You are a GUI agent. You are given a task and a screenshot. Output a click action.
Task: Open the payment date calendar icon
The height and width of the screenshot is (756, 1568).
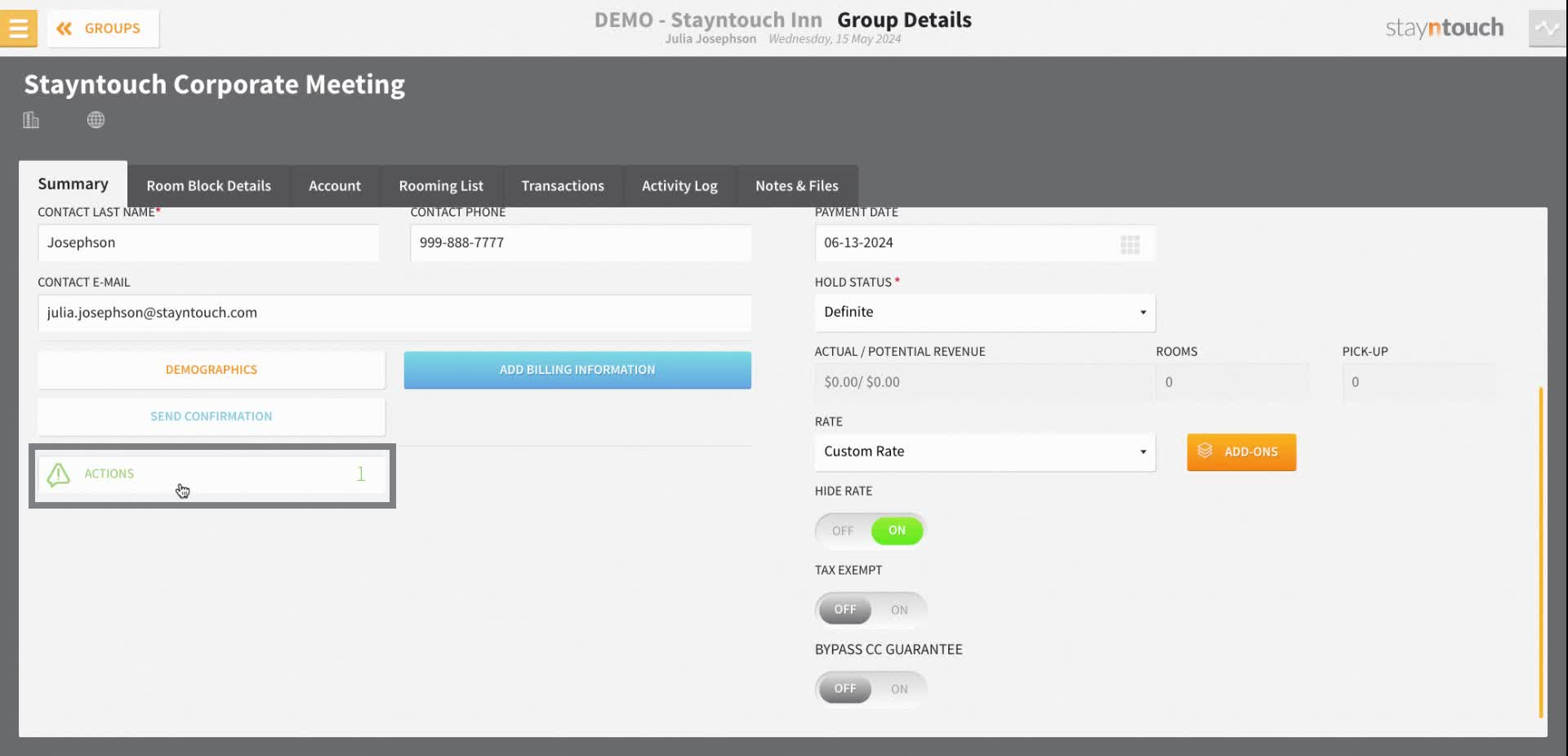point(1130,244)
